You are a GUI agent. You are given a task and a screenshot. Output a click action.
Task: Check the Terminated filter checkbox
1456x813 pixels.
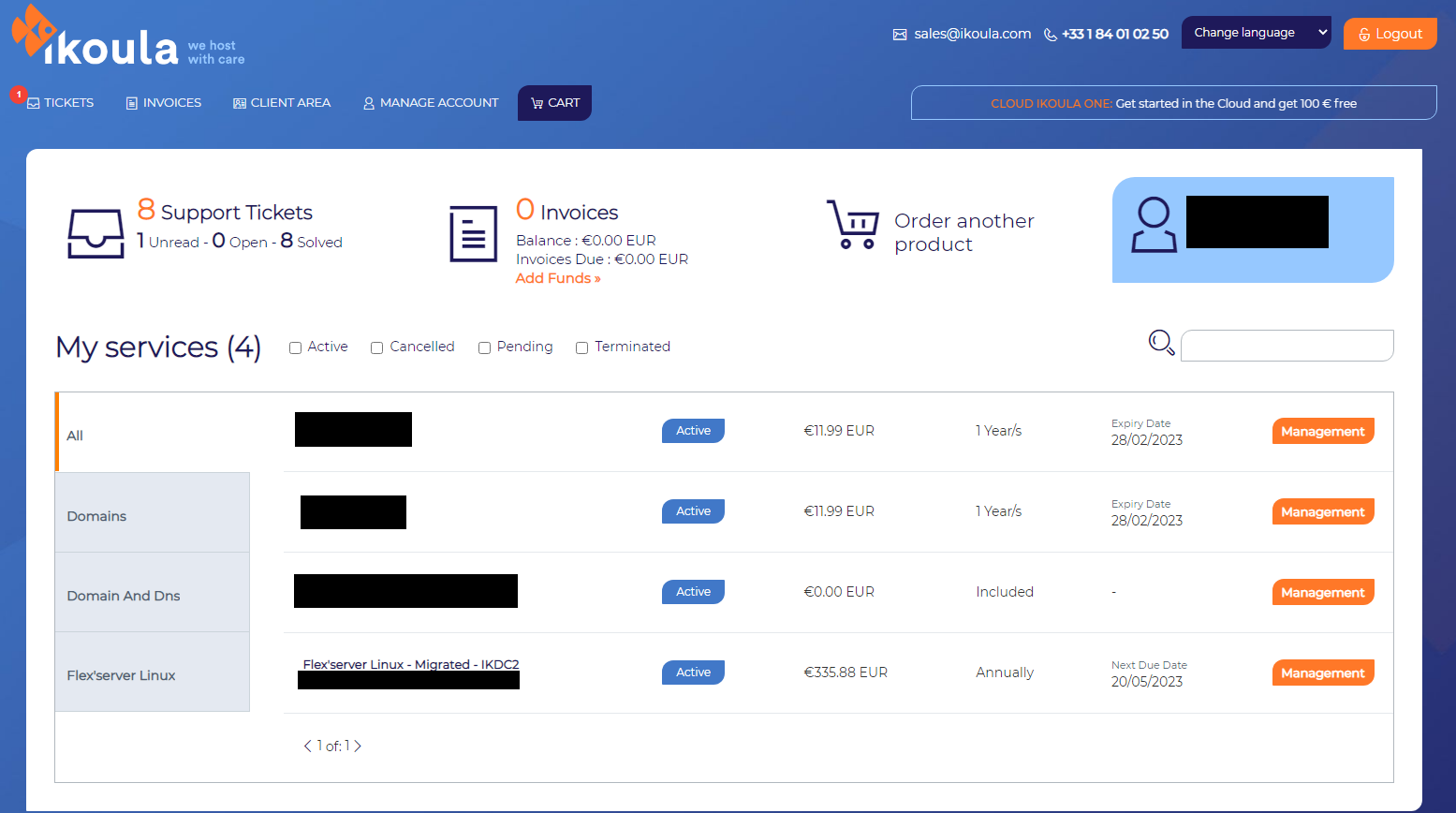[581, 347]
